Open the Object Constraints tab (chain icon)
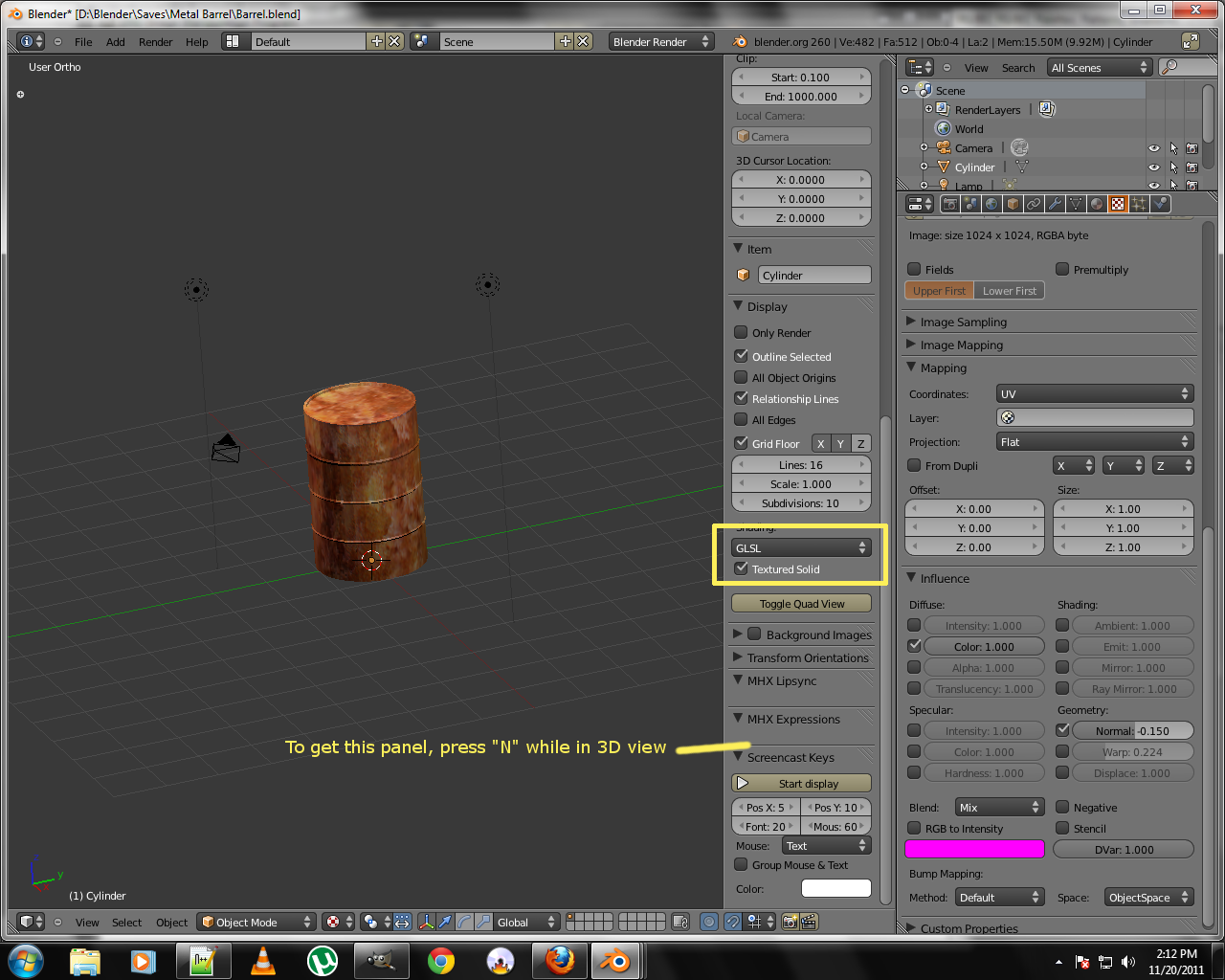1225x980 pixels. tap(1034, 204)
